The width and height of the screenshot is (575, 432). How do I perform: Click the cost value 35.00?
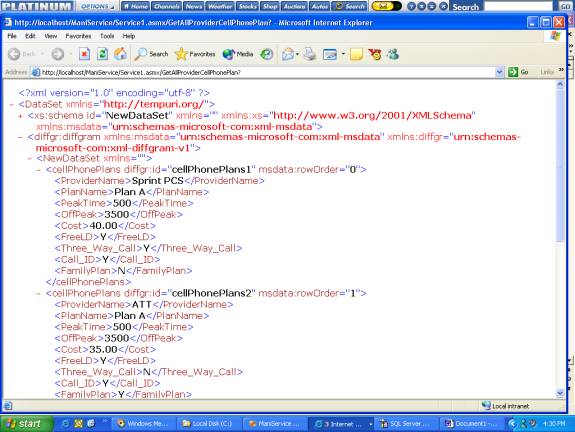pyautogui.click(x=103, y=349)
